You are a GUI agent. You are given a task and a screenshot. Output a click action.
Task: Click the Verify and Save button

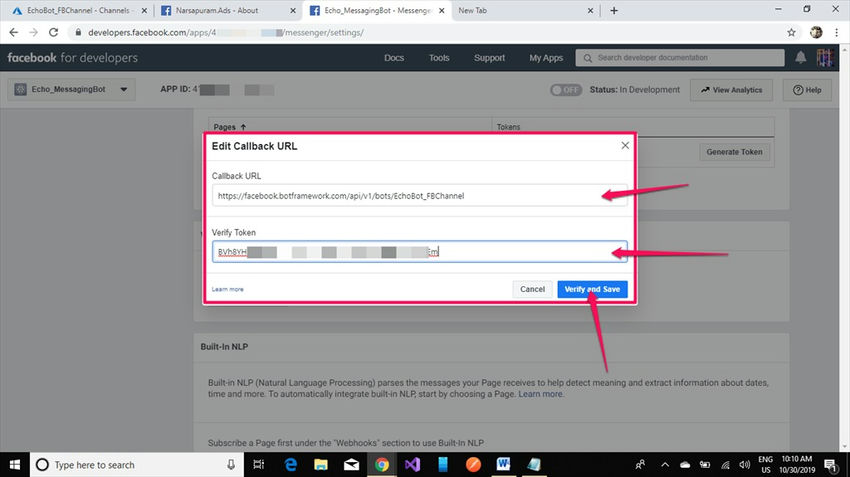tap(592, 289)
